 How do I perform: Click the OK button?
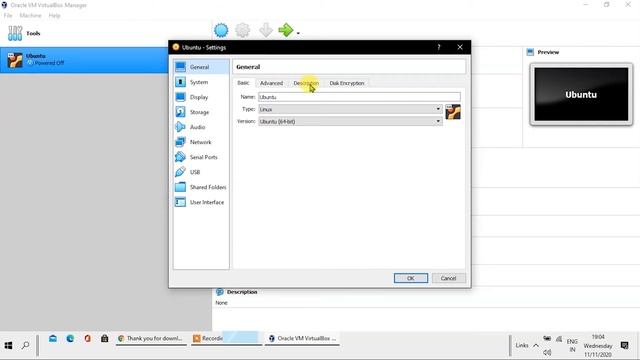411,278
